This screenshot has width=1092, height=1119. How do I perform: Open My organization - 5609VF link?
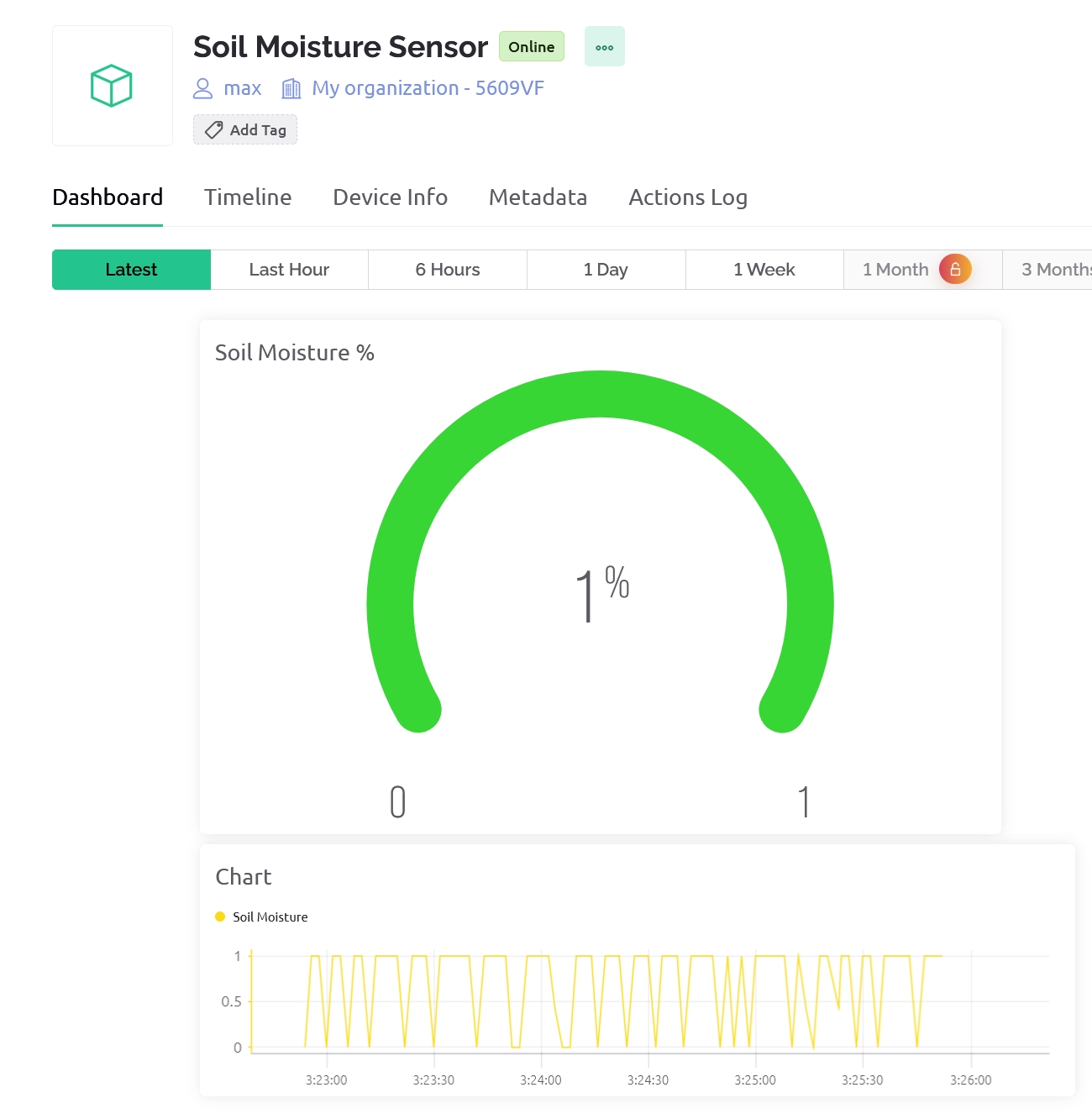428,88
